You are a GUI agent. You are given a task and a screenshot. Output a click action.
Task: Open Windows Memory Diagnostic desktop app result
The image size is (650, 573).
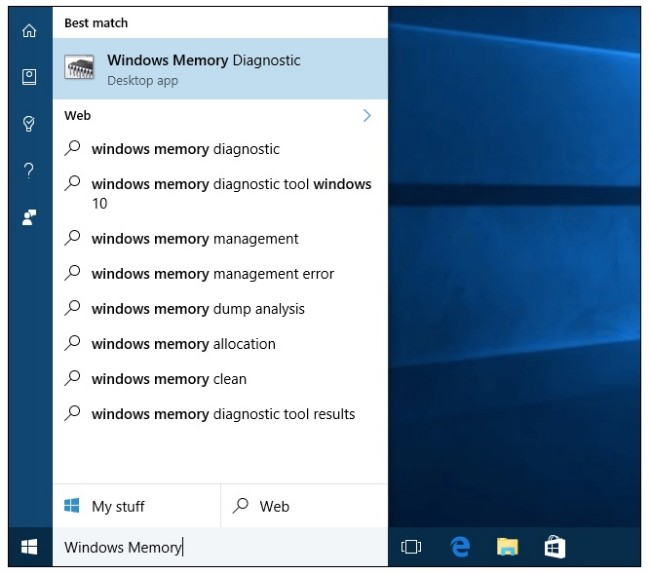[x=221, y=69]
